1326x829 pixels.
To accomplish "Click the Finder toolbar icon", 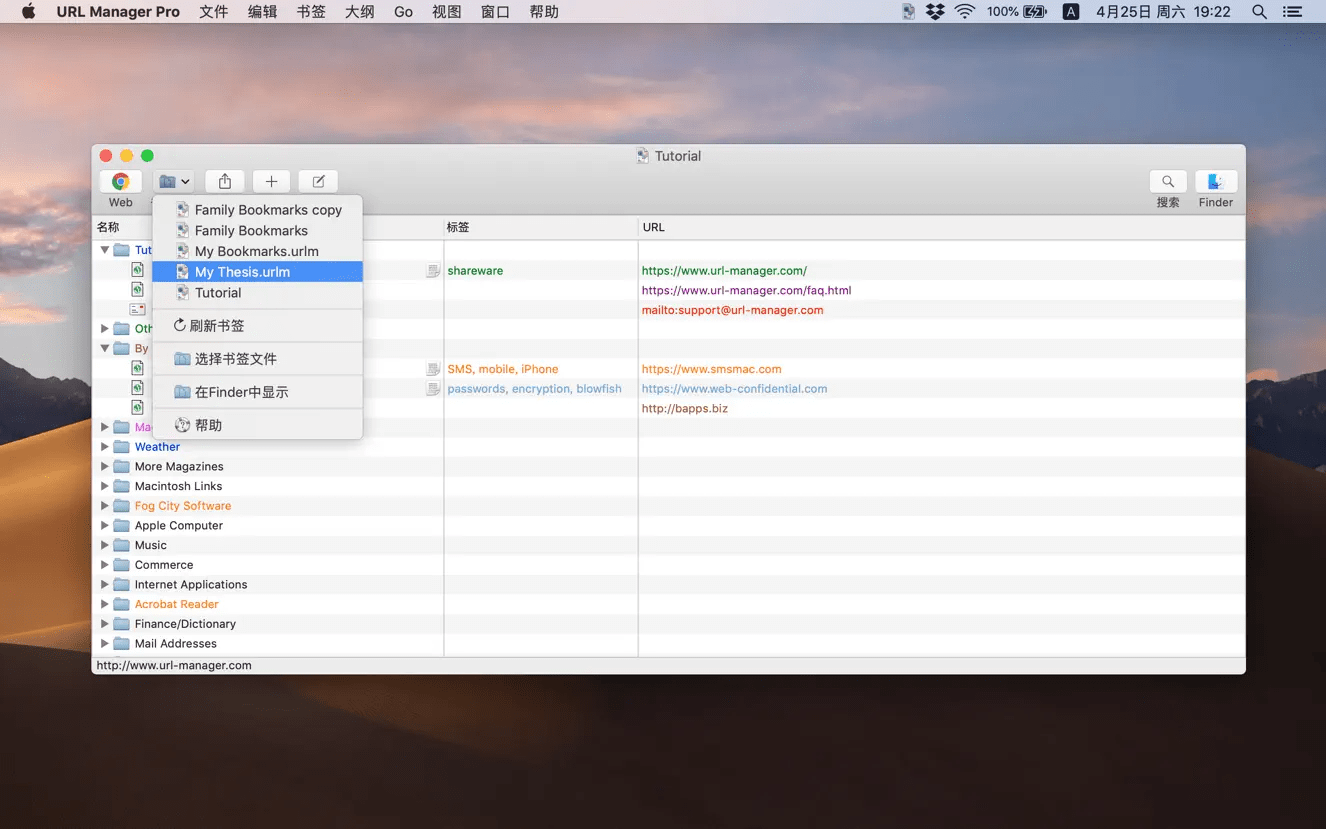I will pyautogui.click(x=1216, y=182).
